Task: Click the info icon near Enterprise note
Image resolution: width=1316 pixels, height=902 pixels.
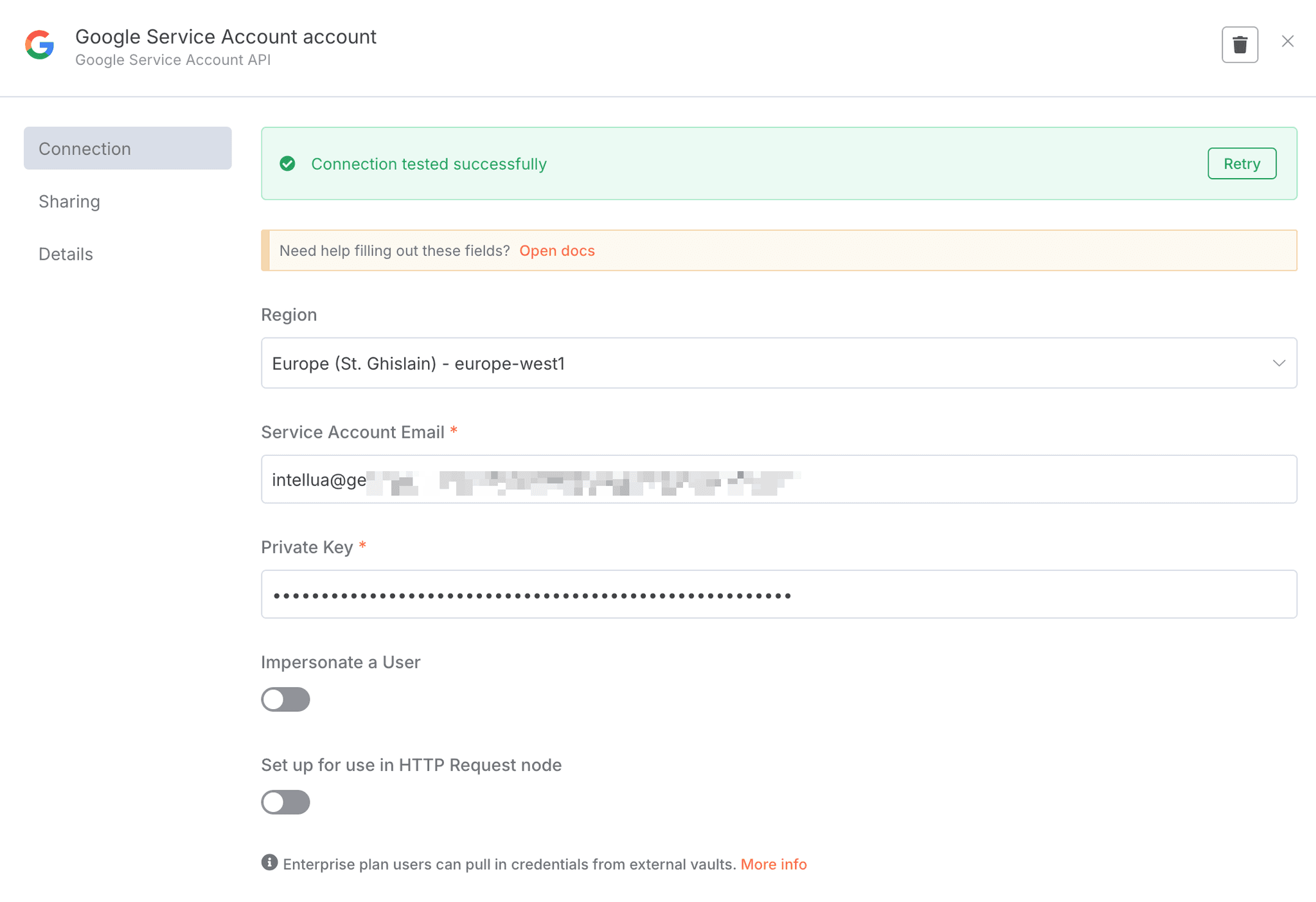Action: click(x=269, y=863)
